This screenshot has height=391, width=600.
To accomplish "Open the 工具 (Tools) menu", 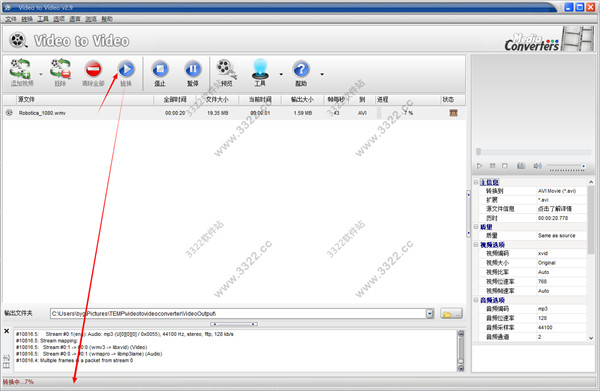I will coord(43,19).
